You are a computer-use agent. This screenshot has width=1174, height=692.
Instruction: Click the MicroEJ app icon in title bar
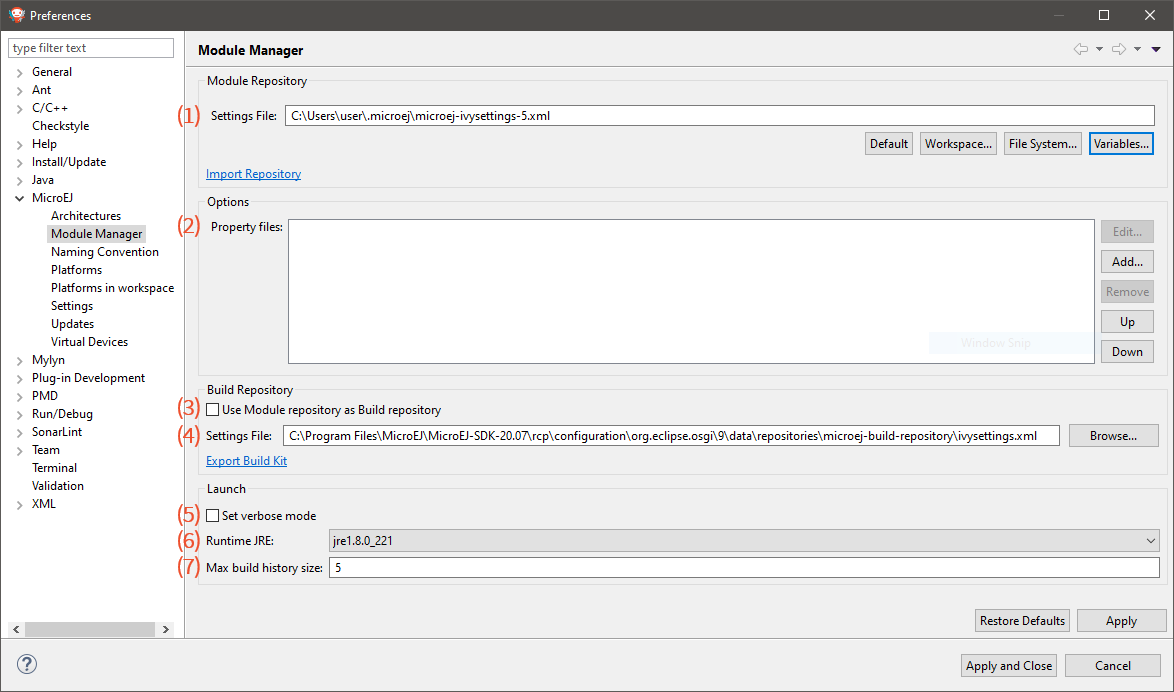(14, 15)
